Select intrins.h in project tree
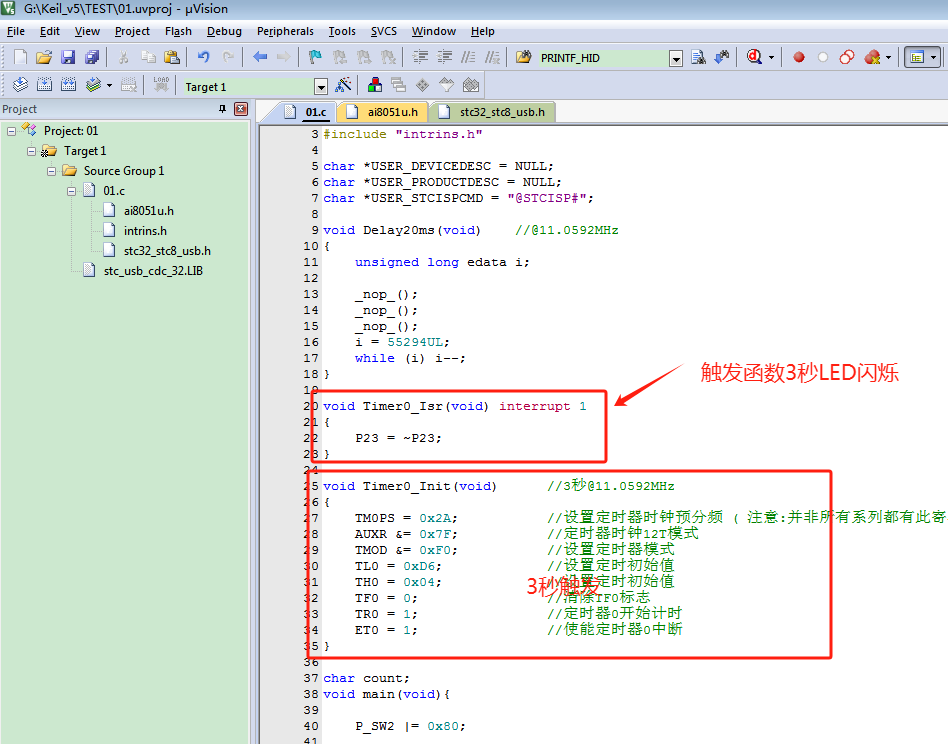 click(145, 231)
